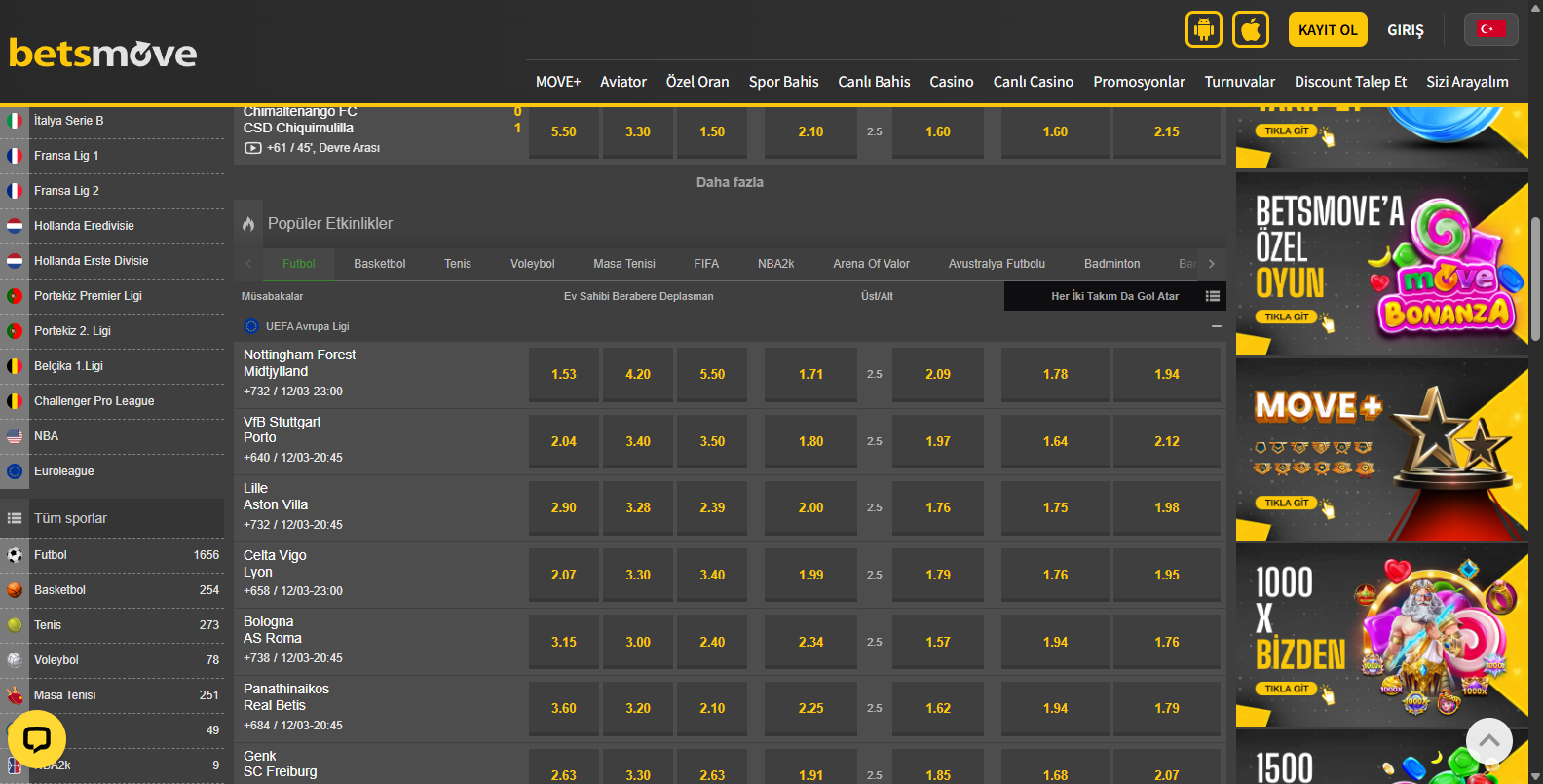Viewport: 1543px width, 784px height.
Task: Click the live stream icon for CSD Chiquimulilla match
Action: (253, 148)
